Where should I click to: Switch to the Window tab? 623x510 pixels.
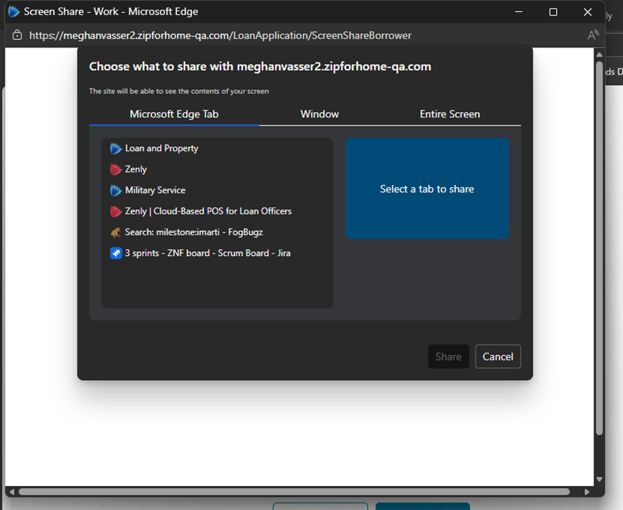coord(319,114)
